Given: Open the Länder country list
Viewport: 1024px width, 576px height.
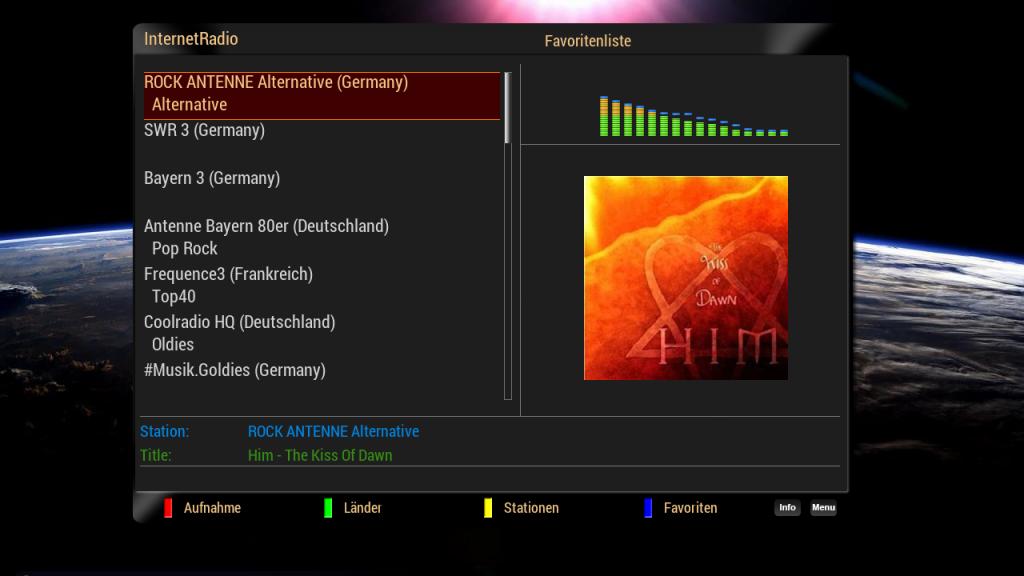Looking at the screenshot, I should point(362,508).
